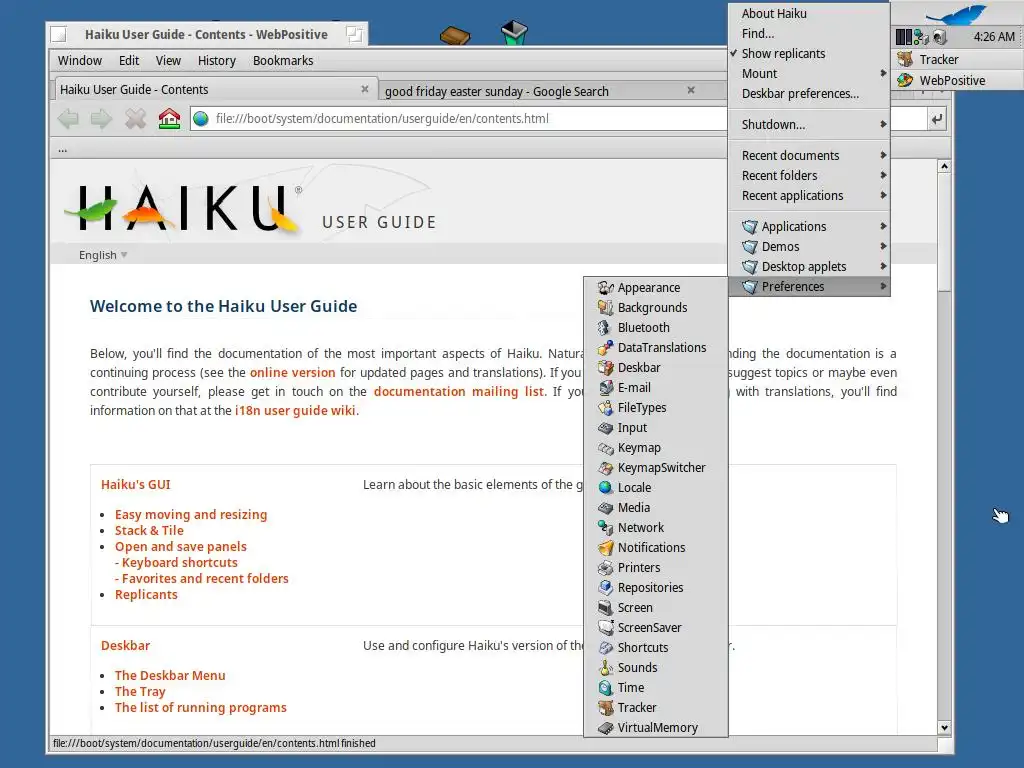Expand the Demos submenu
This screenshot has height=768, width=1024.
pyautogui.click(x=809, y=247)
